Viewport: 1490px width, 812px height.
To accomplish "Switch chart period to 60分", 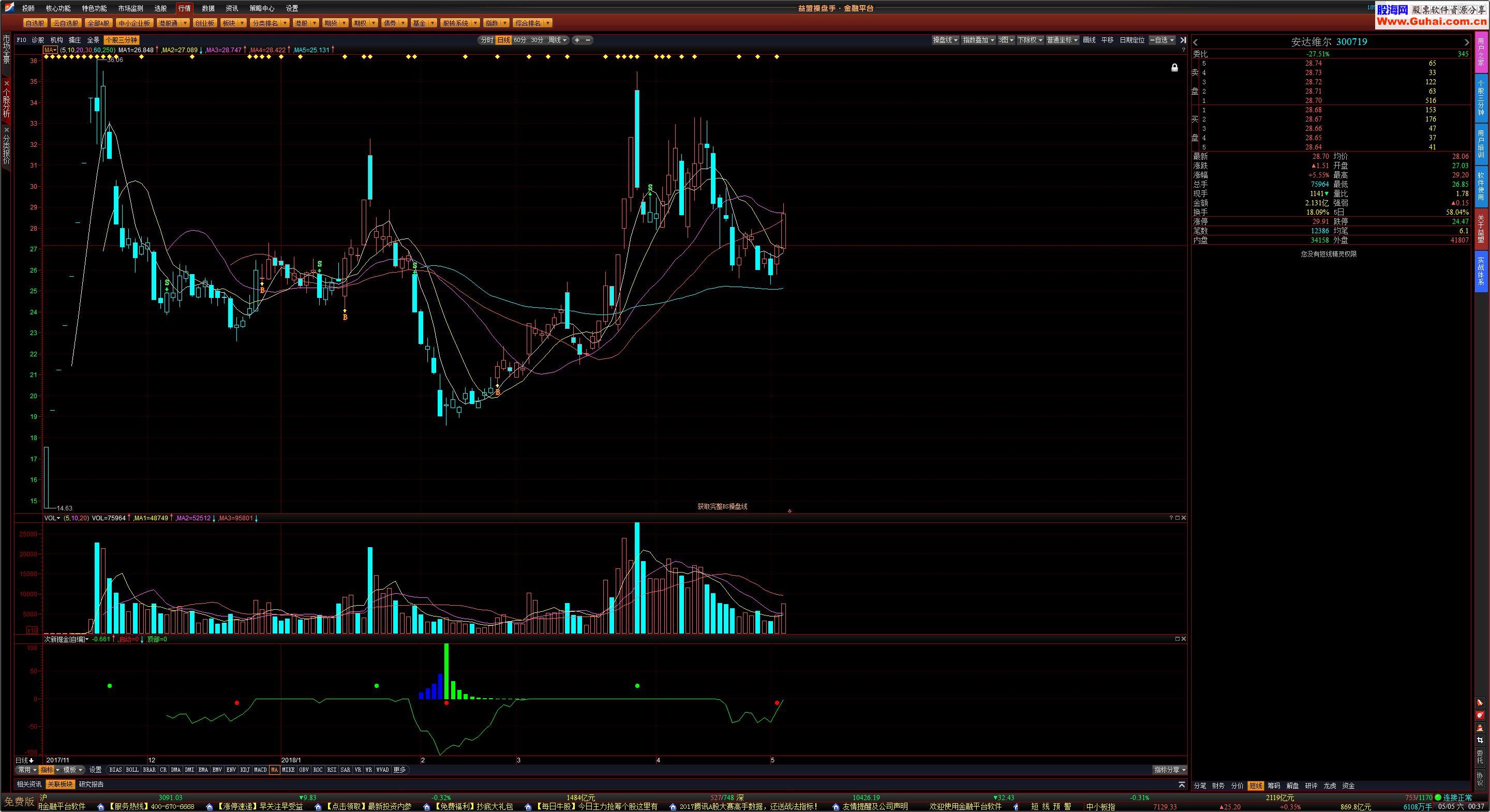I will 520,40.
